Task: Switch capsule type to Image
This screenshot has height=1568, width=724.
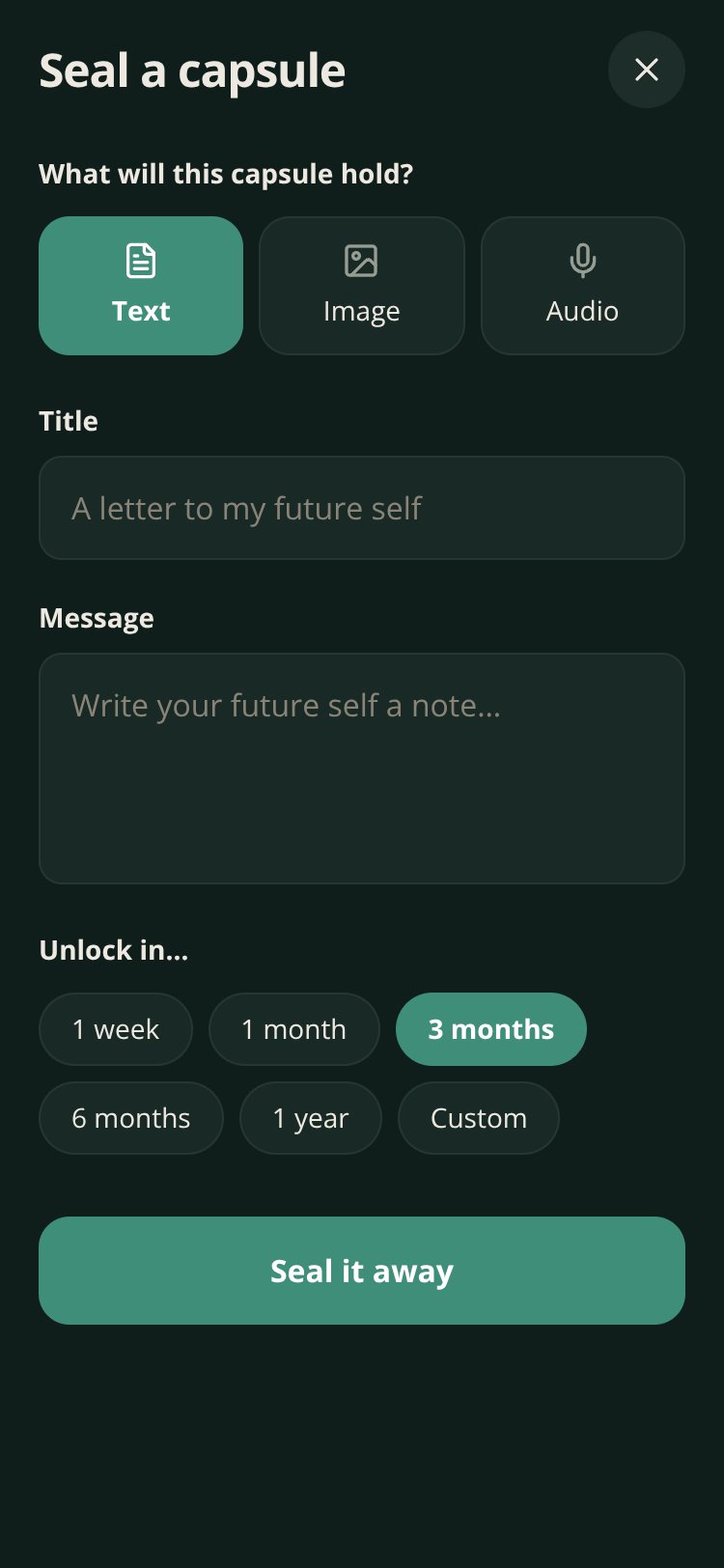Action: [362, 286]
